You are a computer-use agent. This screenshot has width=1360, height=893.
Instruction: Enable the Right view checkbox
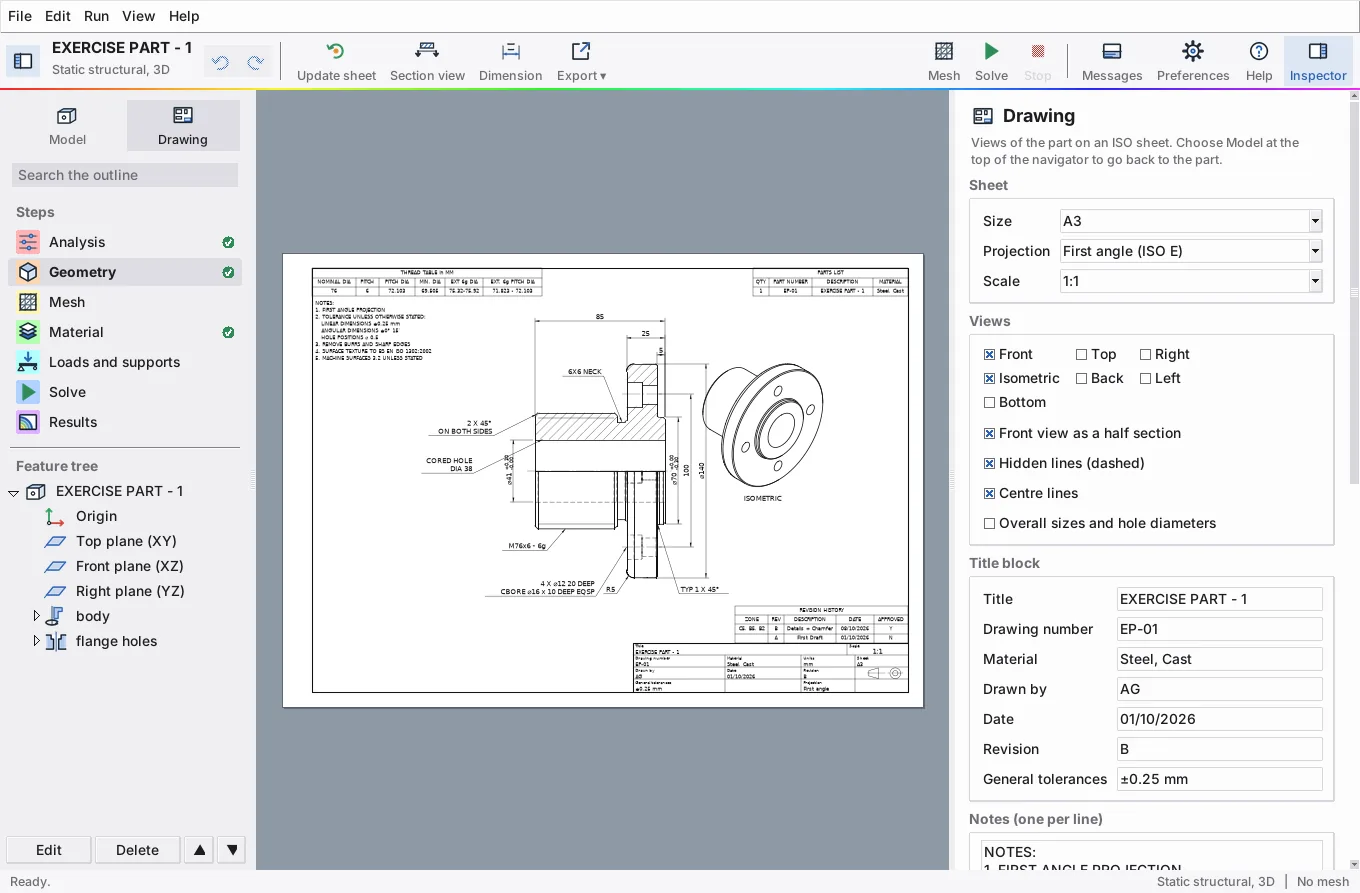coord(1145,354)
